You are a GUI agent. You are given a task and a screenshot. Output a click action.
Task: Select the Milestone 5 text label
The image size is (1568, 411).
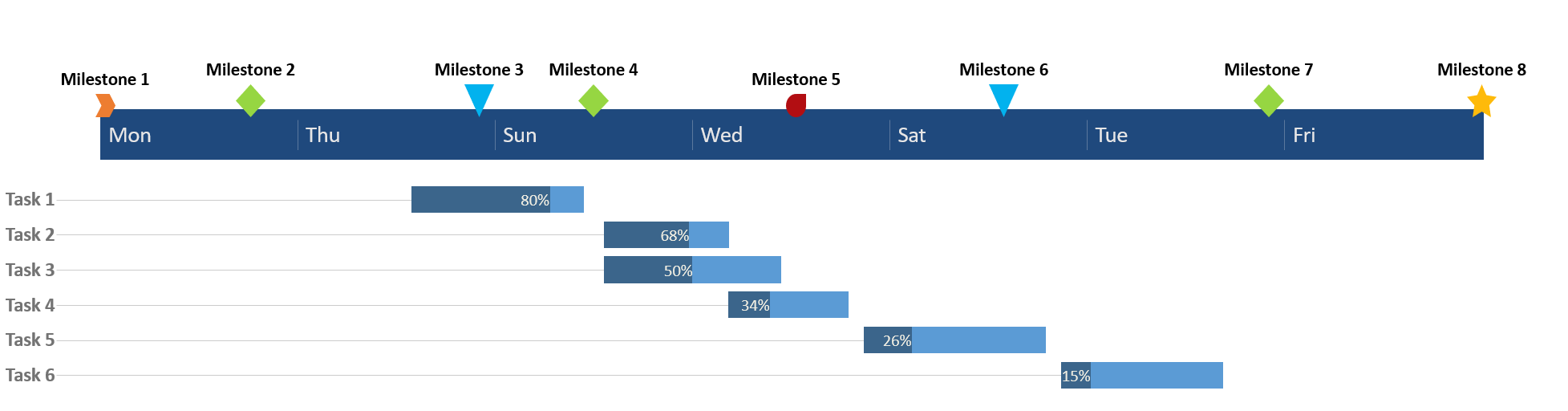(796, 79)
